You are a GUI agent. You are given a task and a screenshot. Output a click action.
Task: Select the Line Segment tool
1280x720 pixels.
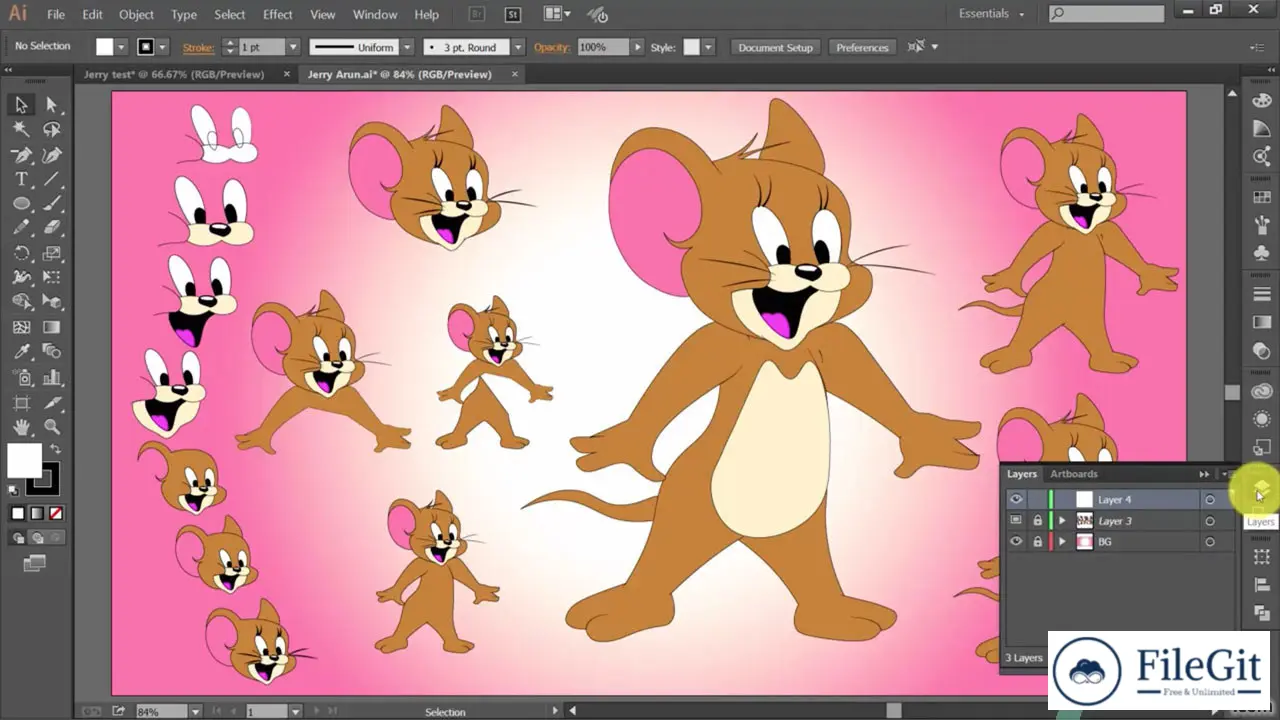click(x=52, y=179)
